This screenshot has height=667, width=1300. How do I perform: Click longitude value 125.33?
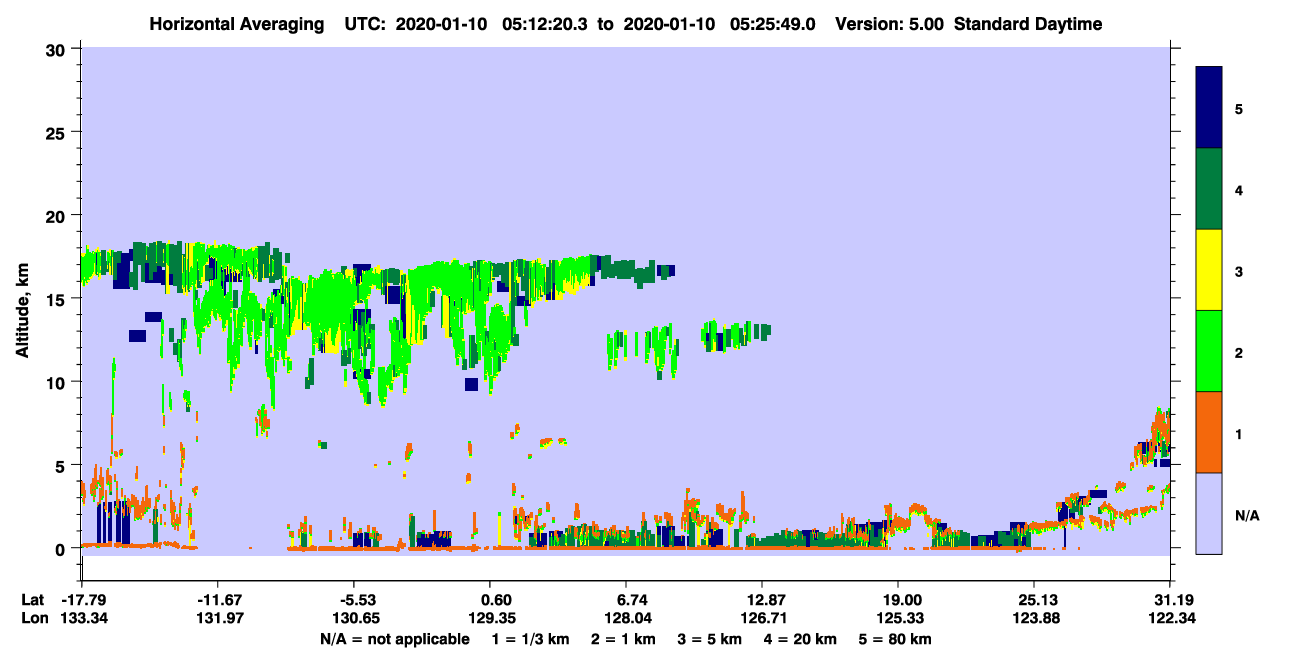click(x=898, y=618)
